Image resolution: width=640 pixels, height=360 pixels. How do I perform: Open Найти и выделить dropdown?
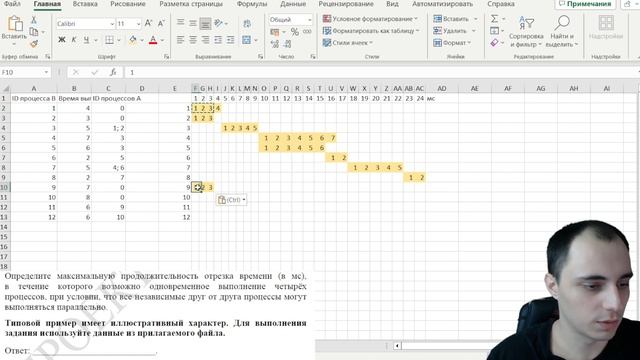(x=562, y=32)
